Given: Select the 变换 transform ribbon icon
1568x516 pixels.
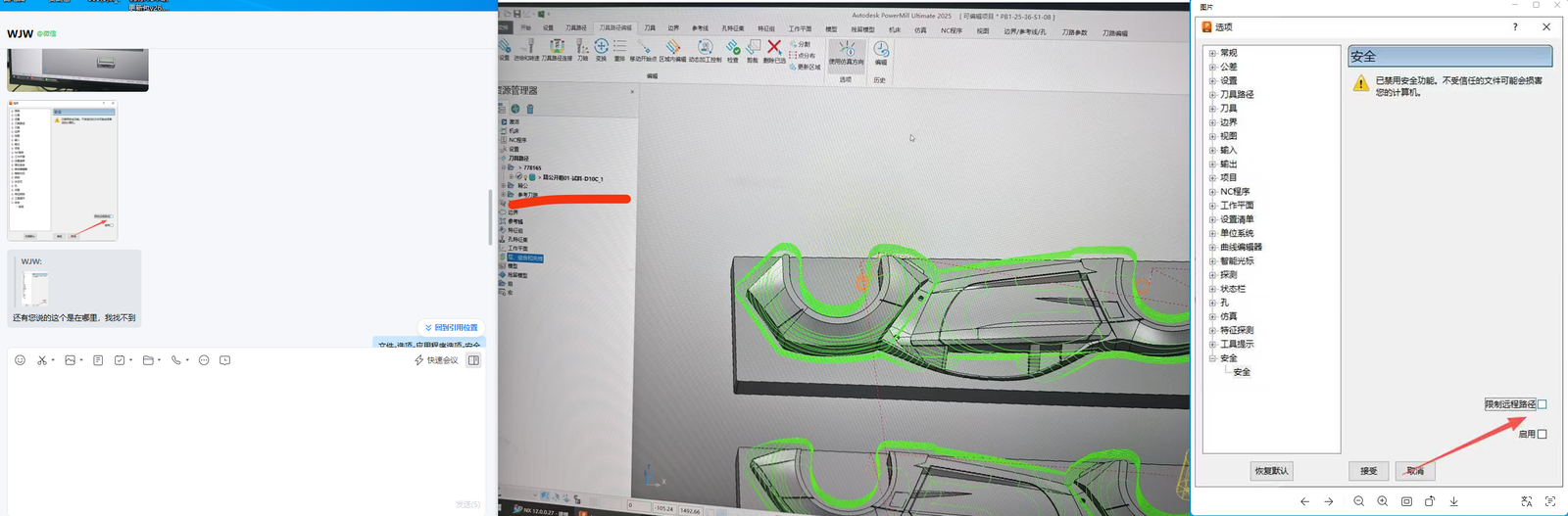Looking at the screenshot, I should (x=601, y=50).
